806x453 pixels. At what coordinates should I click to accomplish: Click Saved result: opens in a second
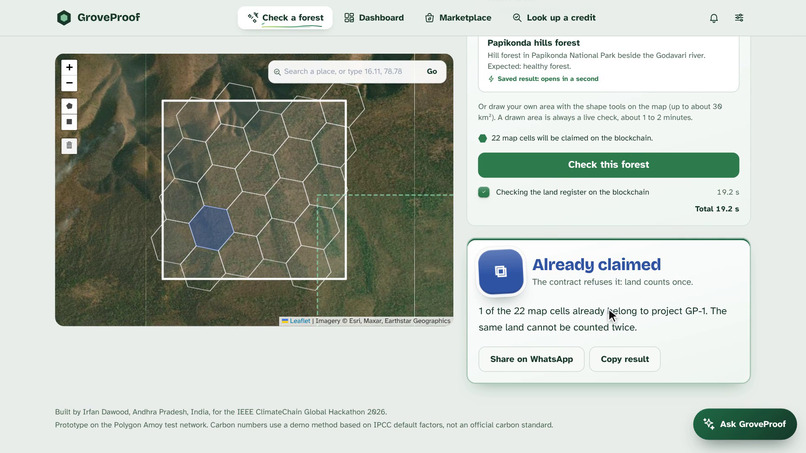tap(543, 79)
